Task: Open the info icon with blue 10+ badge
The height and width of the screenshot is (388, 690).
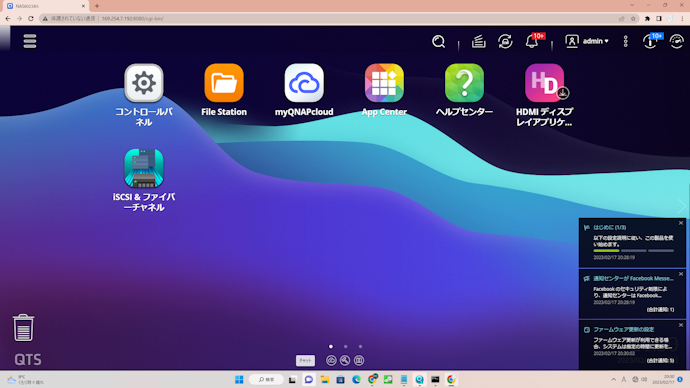Action: click(650, 41)
